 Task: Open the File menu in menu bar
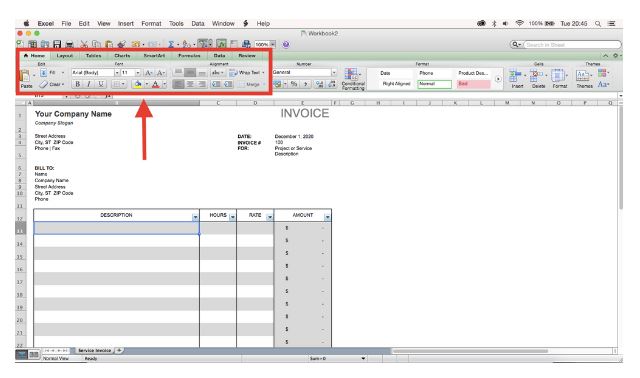66,24
